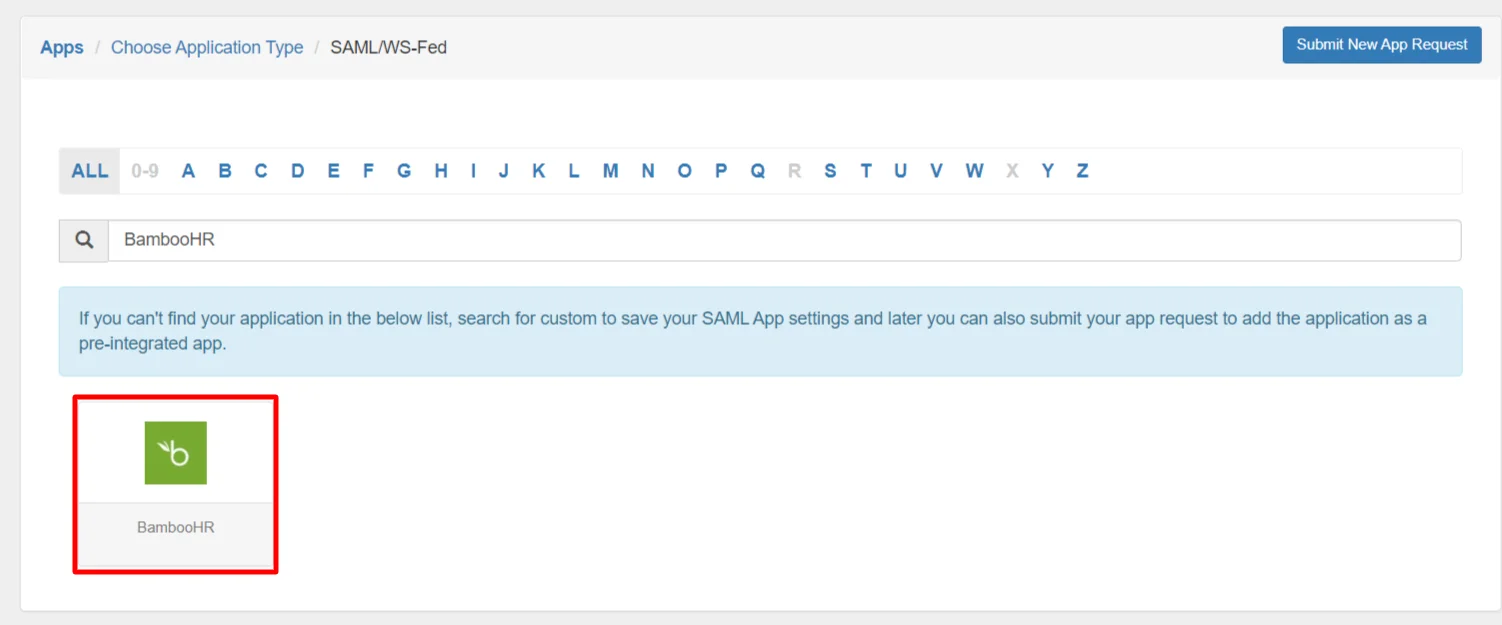Filter apps starting with letter K
This screenshot has width=1502, height=625.
[538, 170]
